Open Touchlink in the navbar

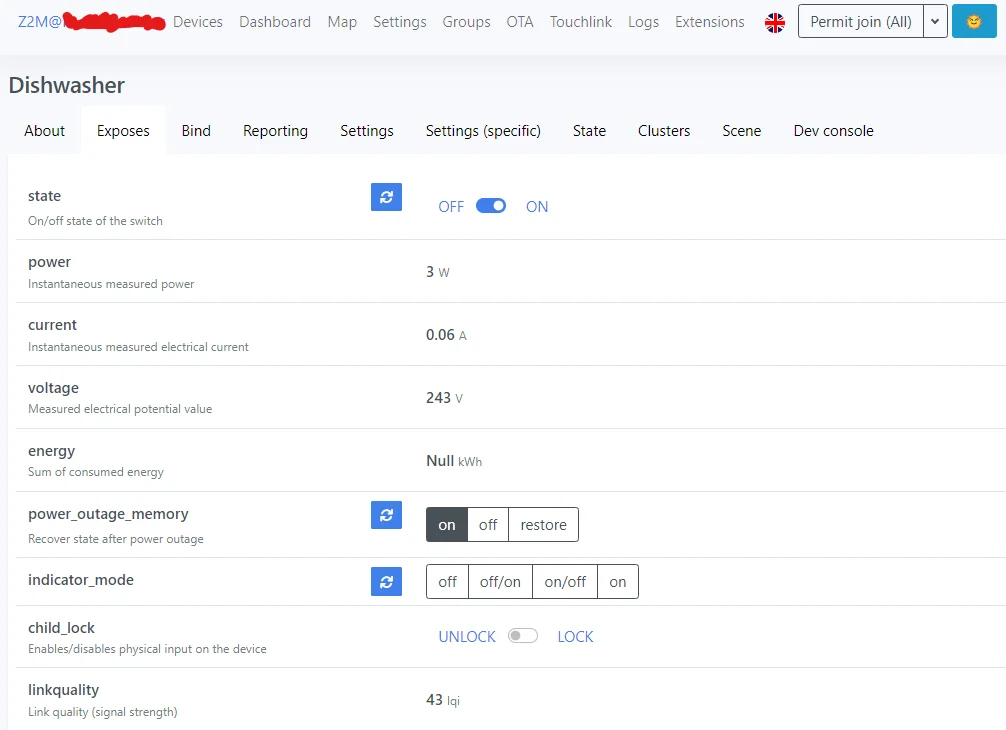point(581,22)
